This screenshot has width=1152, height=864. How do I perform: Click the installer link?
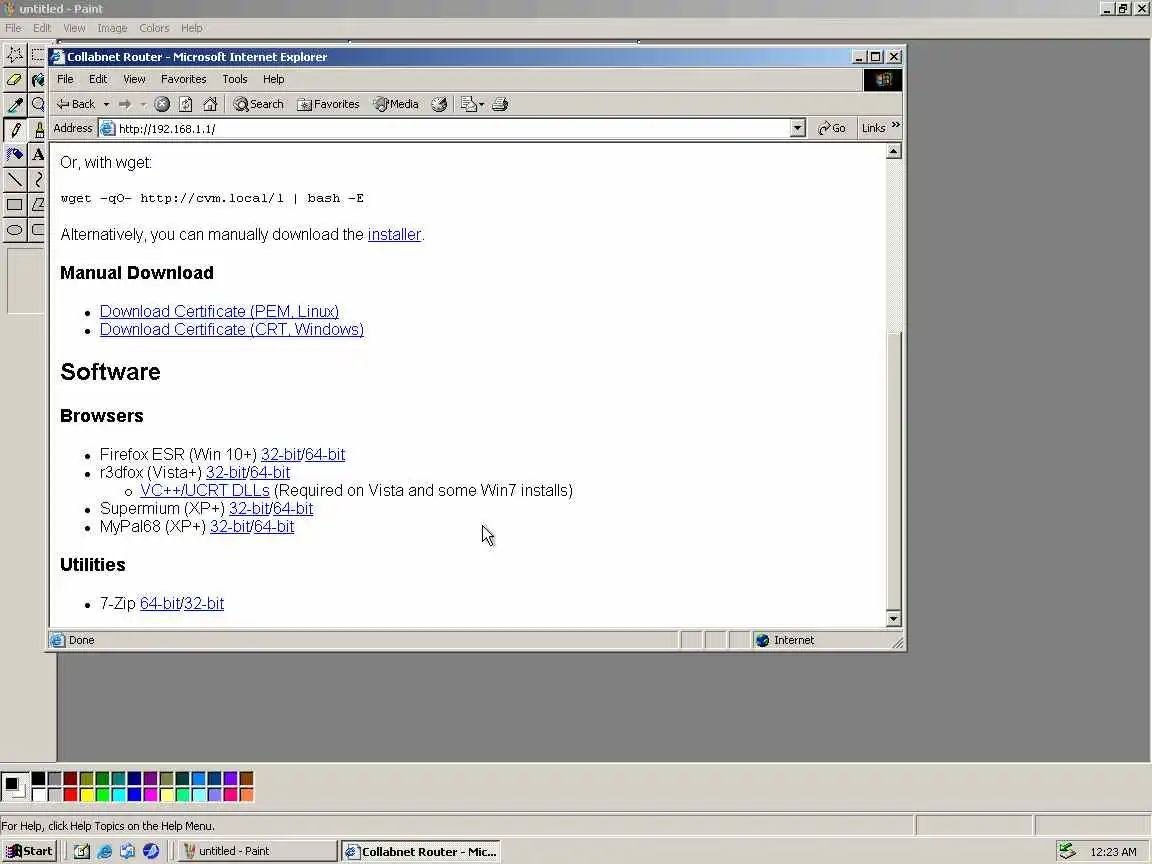click(x=394, y=234)
